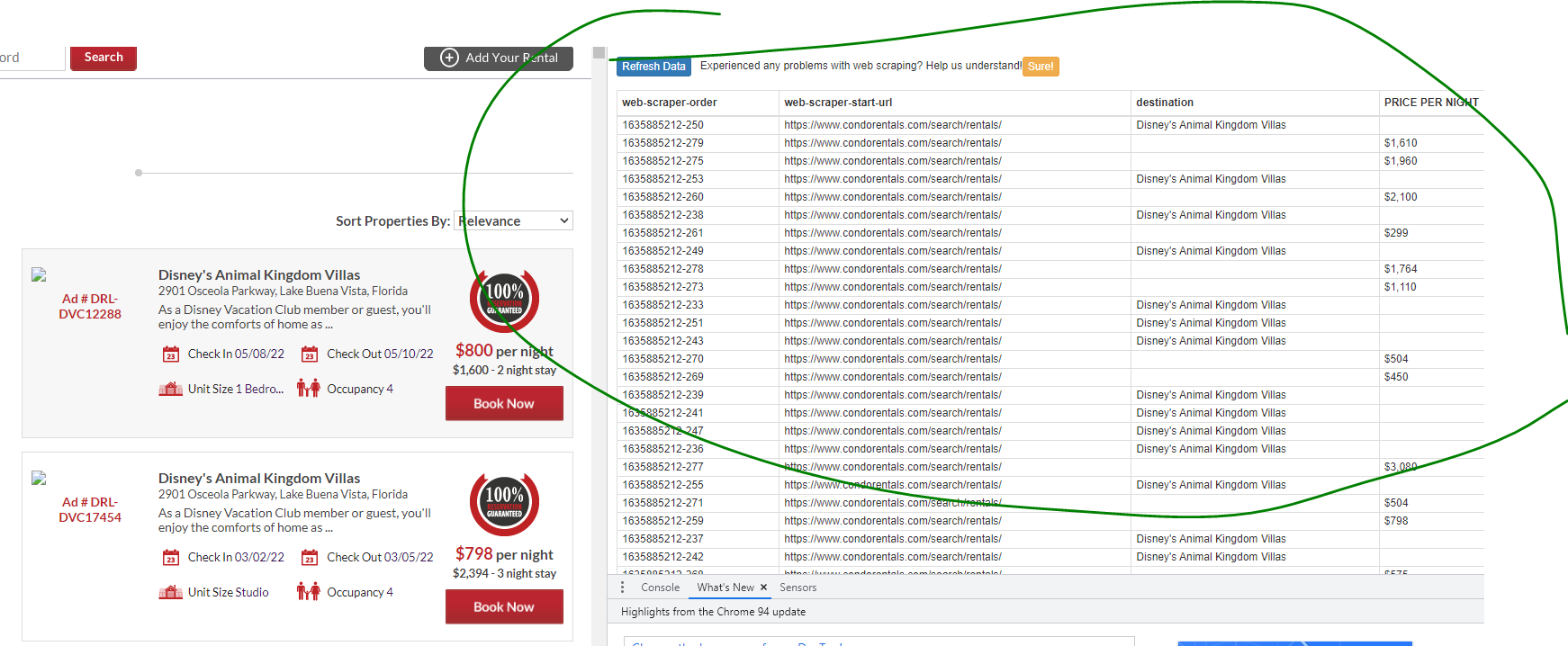Click the Sure! feedback button

pyautogui.click(x=1041, y=67)
